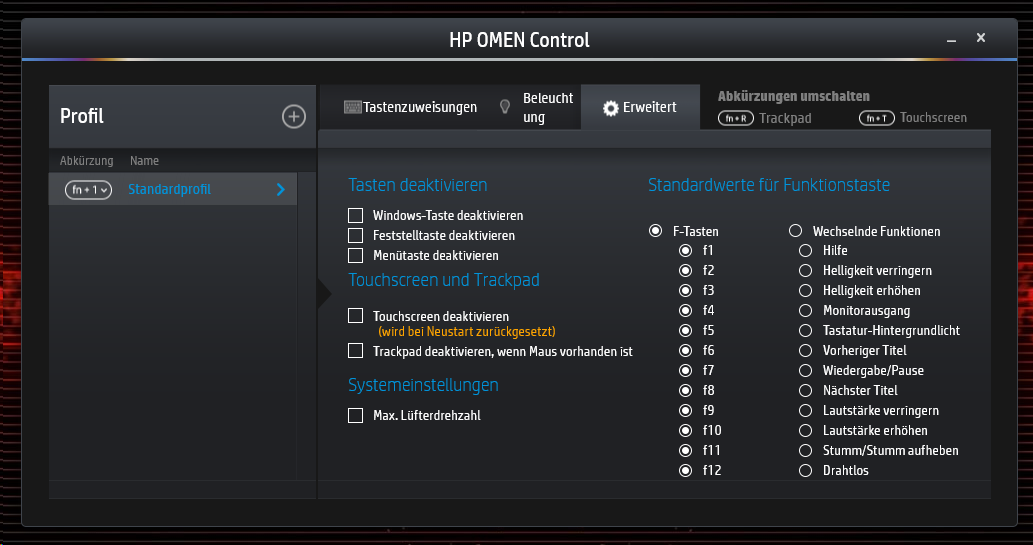Select the f10 radio button
Screen dimensions: 1033x545
[x=686, y=430]
